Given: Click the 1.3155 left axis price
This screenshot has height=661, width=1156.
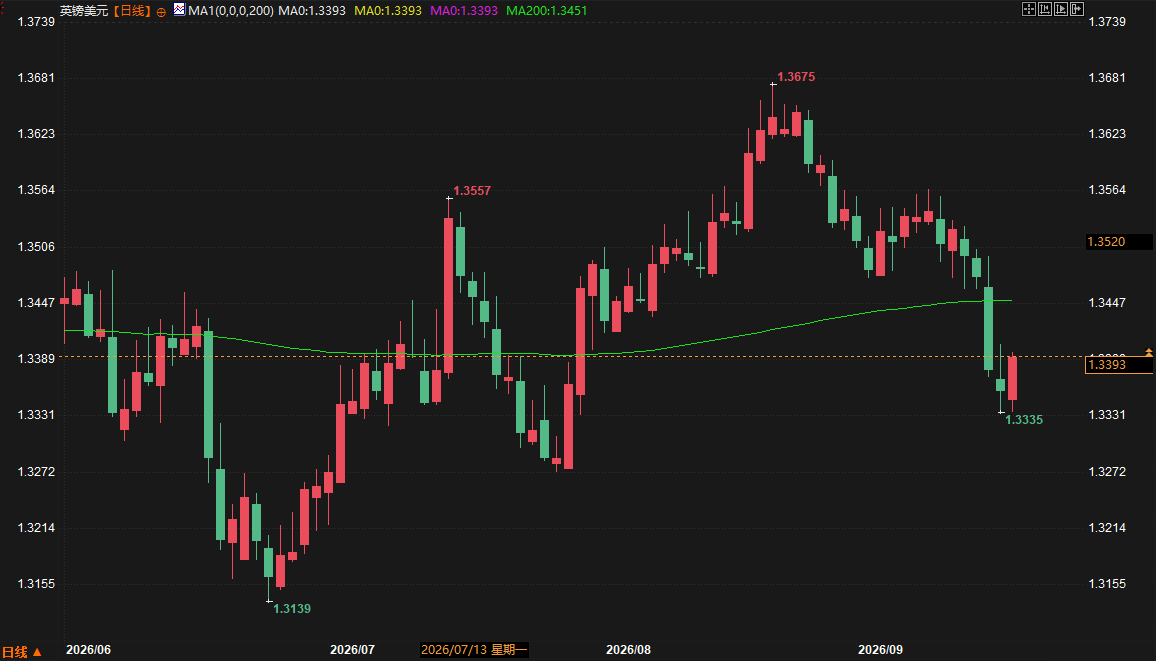Looking at the screenshot, I should 36,584.
